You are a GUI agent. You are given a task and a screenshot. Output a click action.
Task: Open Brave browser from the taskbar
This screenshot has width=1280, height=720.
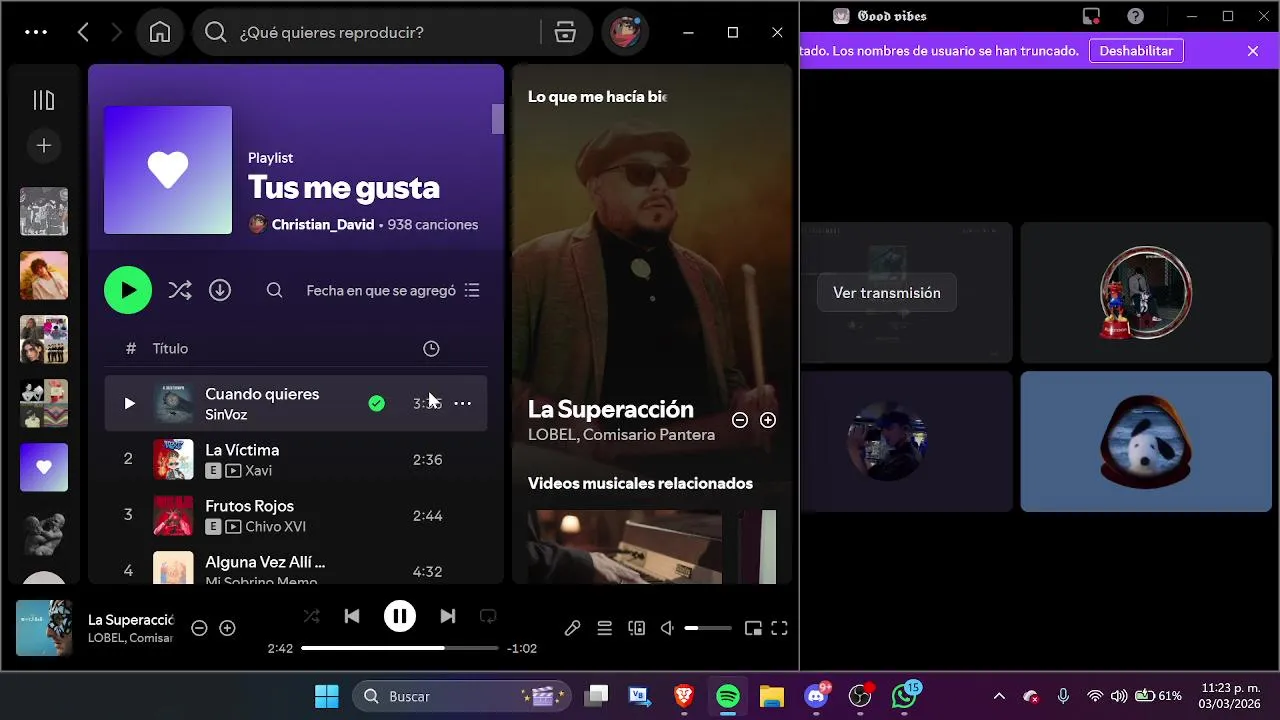pyautogui.click(x=684, y=696)
